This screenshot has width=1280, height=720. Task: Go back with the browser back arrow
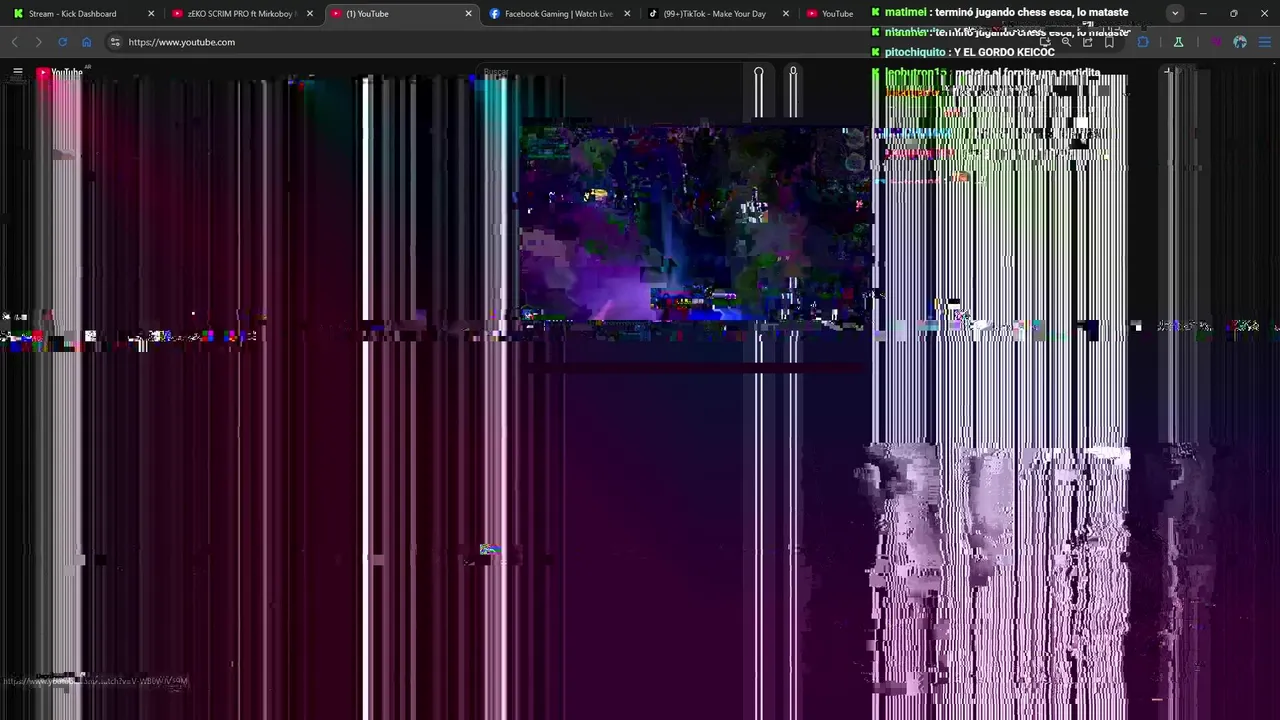click(15, 42)
